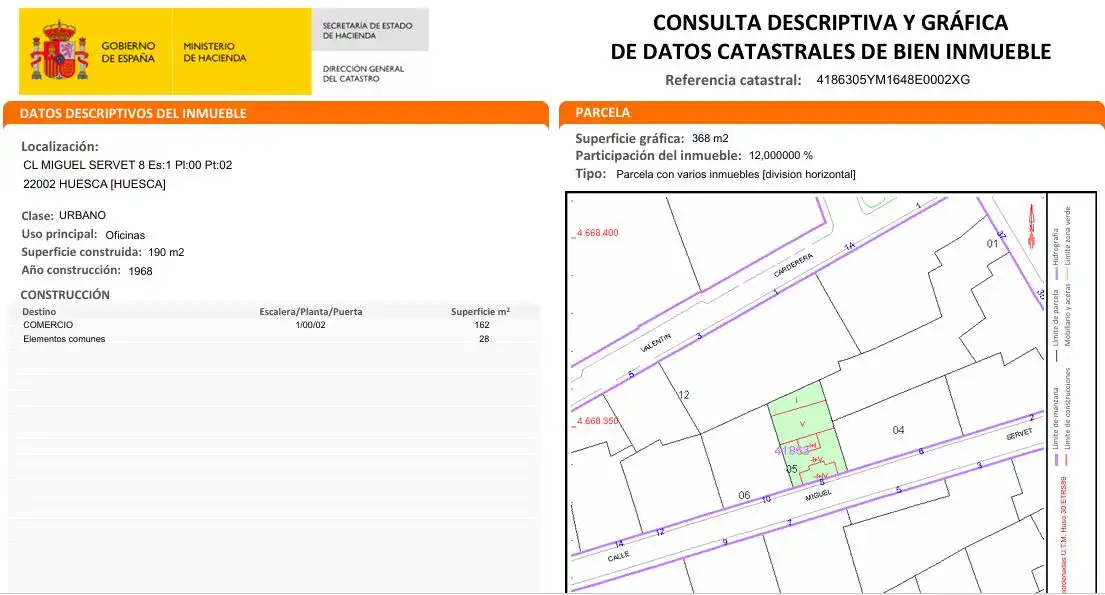Select postal line '22002 HUESCA [HUESCA]'
This screenshot has width=1105, height=595.
click(94, 184)
